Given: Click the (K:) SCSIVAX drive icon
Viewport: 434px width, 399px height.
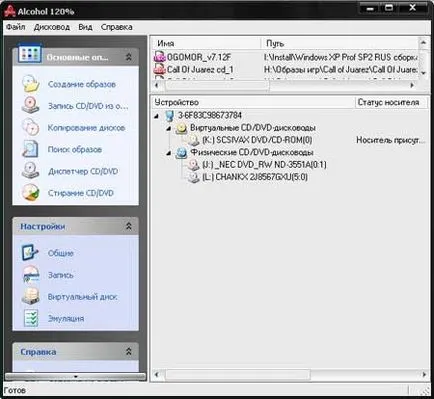Looking at the screenshot, I should (194, 140).
